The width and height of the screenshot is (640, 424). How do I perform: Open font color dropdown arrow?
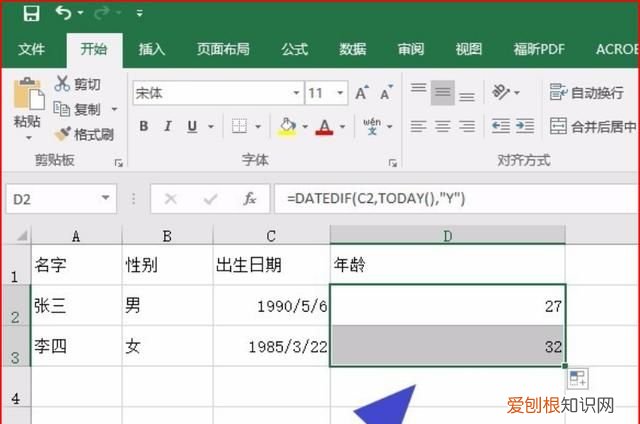[343, 127]
